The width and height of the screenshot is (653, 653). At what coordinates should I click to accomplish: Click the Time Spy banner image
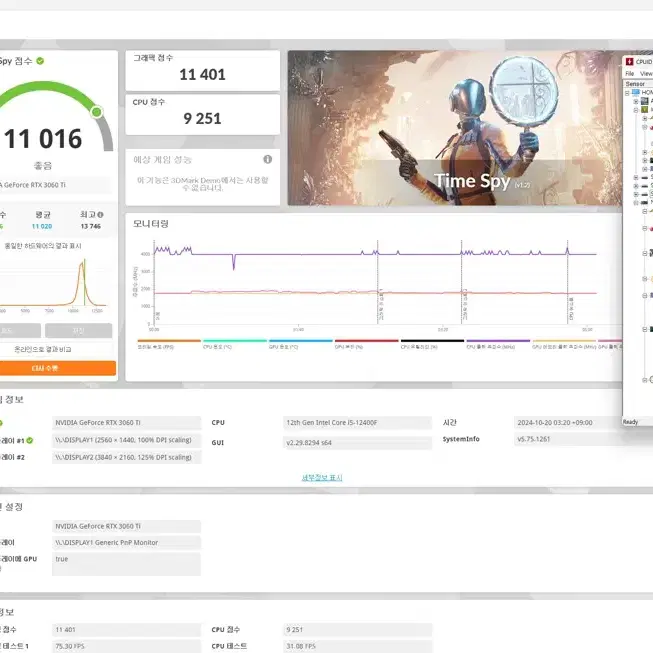click(x=455, y=128)
